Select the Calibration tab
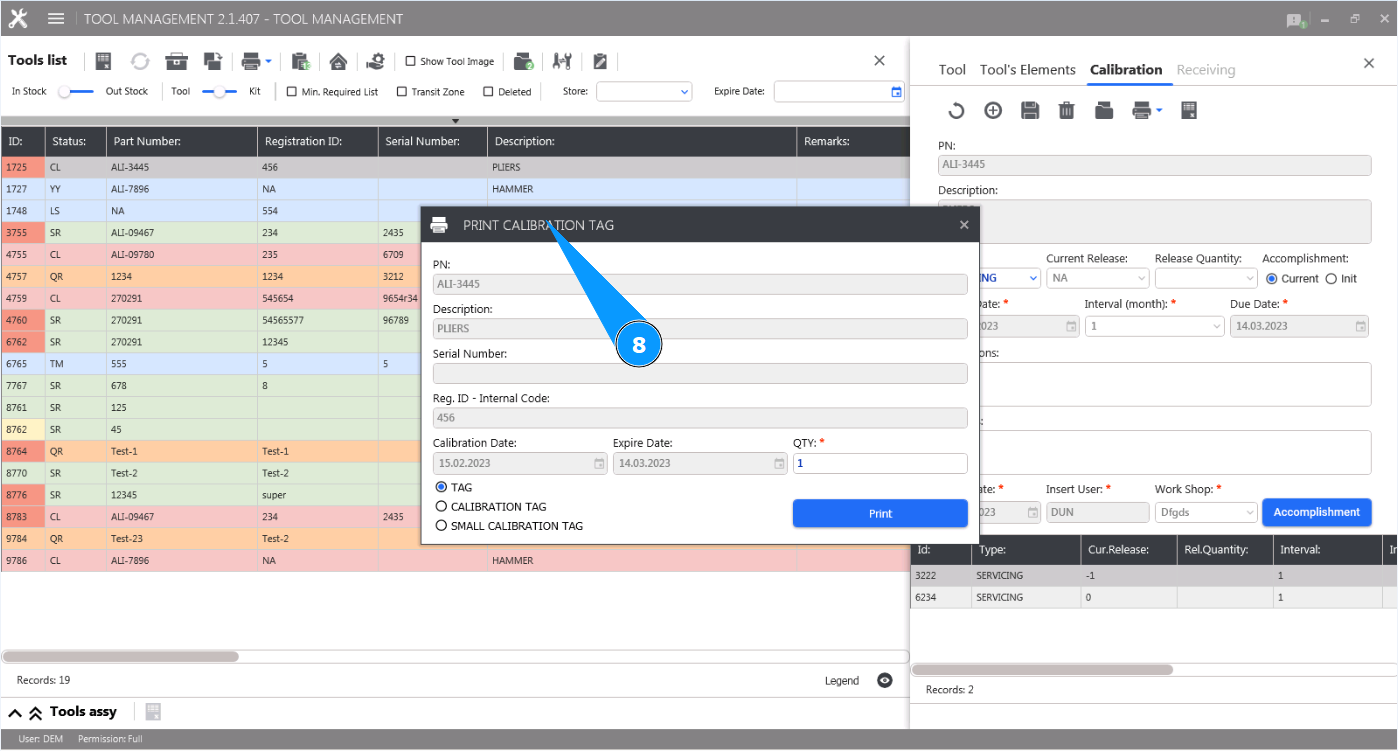This screenshot has height=751, width=1398. (1126, 70)
